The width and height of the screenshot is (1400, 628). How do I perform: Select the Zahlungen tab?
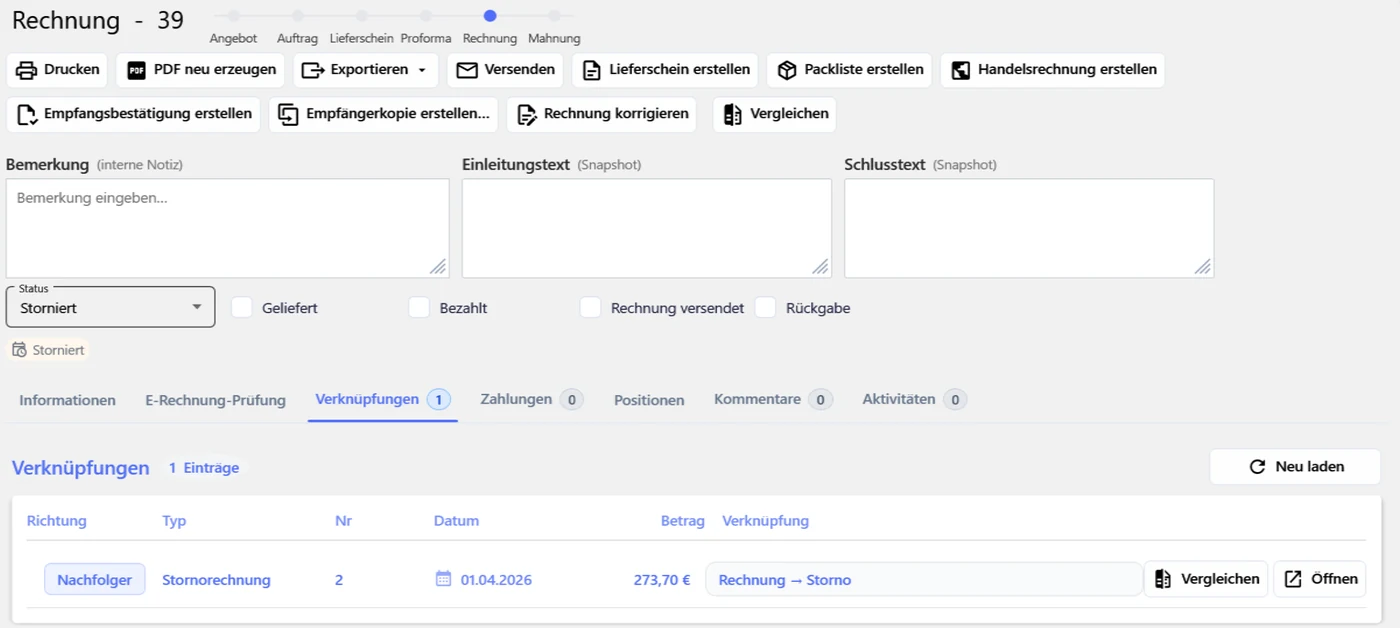point(532,400)
